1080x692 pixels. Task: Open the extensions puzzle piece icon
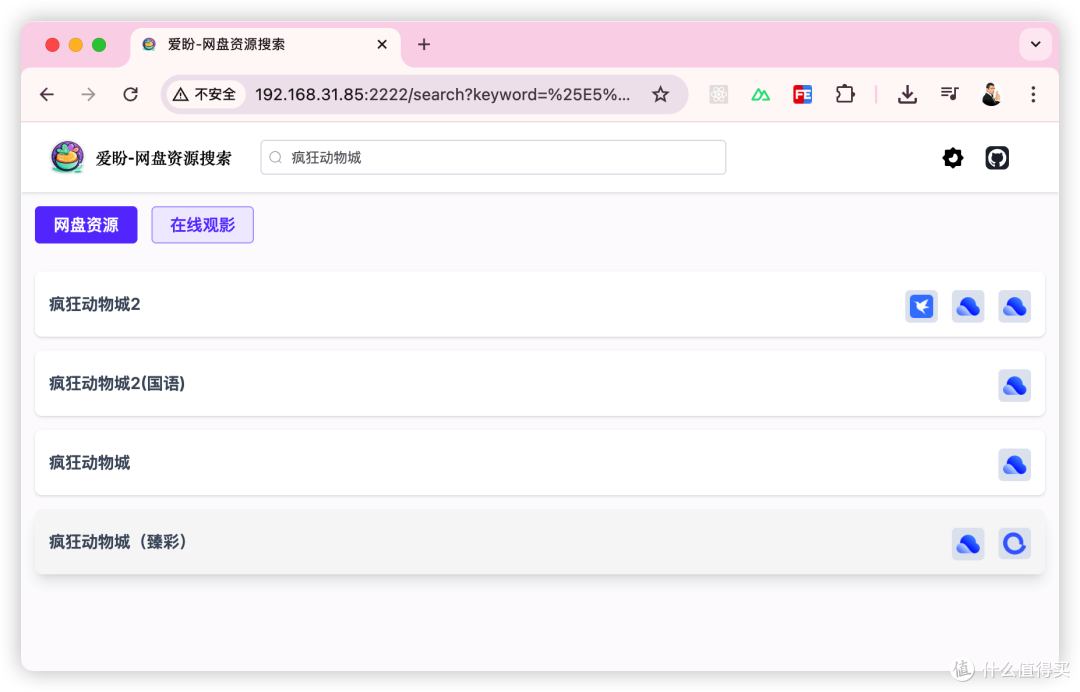click(x=845, y=94)
